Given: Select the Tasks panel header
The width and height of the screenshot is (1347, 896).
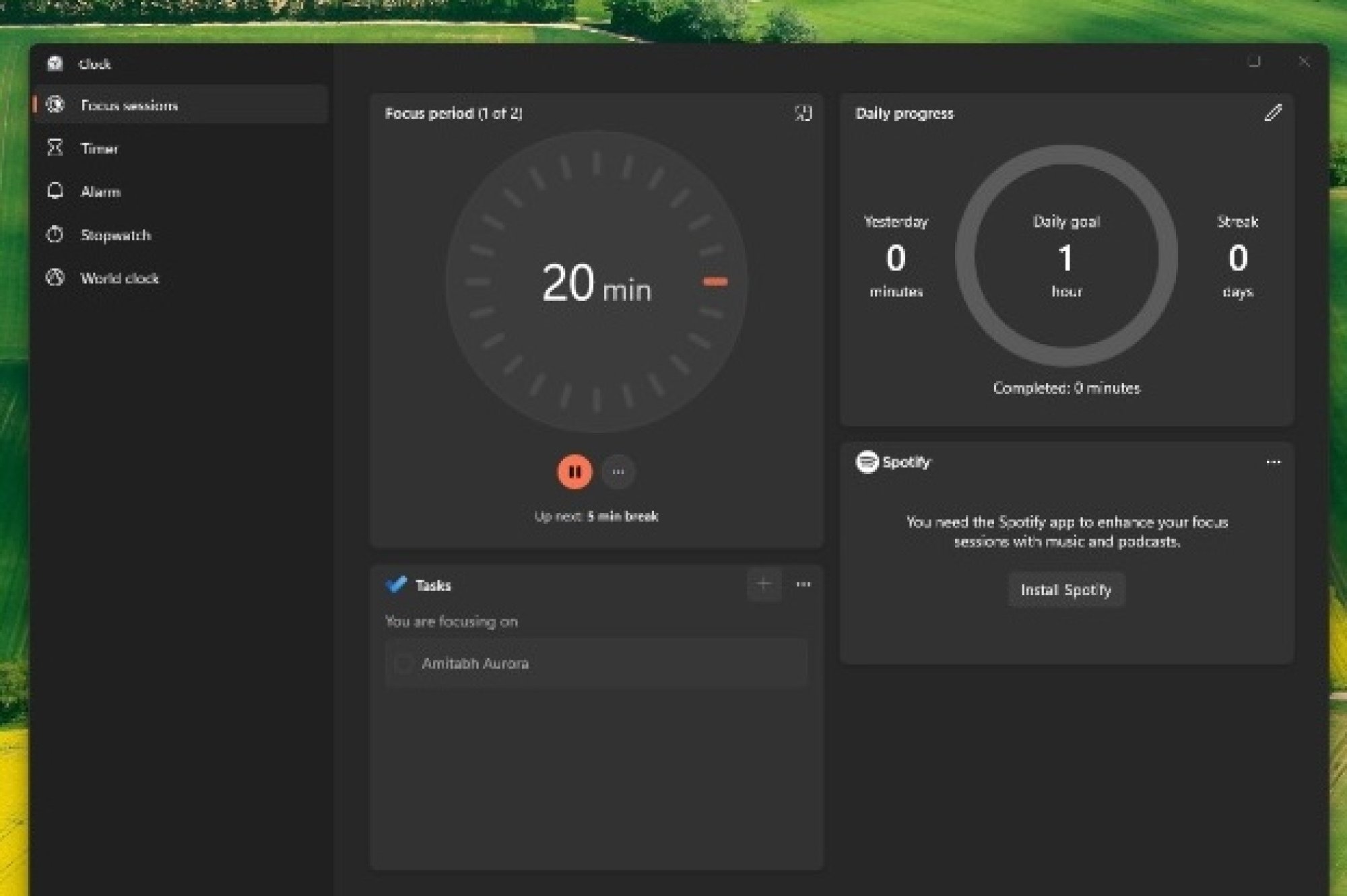Looking at the screenshot, I should [x=435, y=585].
